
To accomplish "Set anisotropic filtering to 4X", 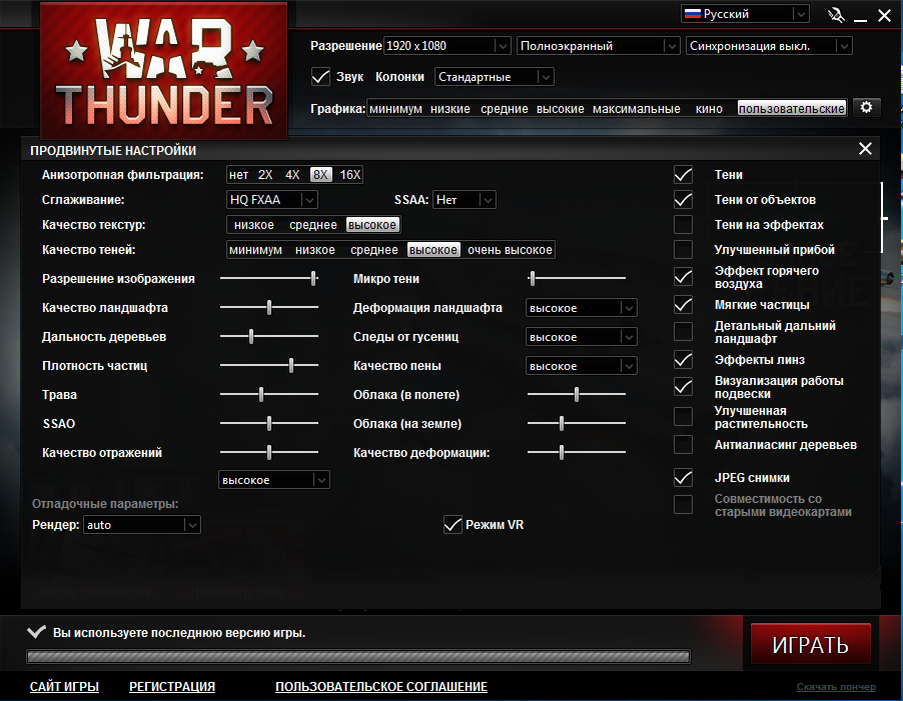I will point(293,175).
